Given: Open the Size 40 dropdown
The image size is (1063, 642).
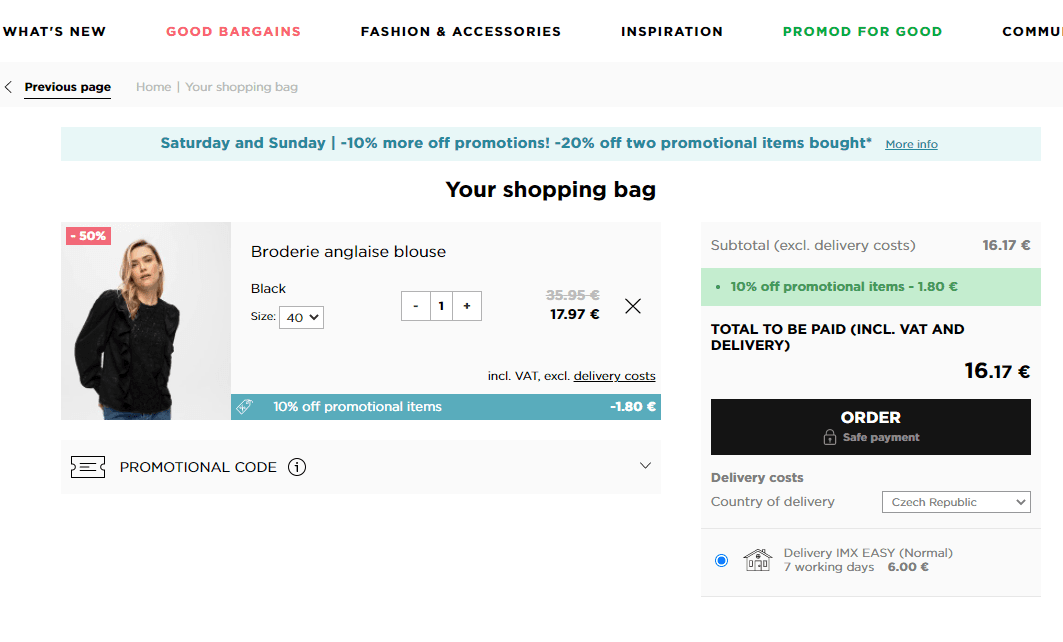Looking at the screenshot, I should pyautogui.click(x=302, y=317).
